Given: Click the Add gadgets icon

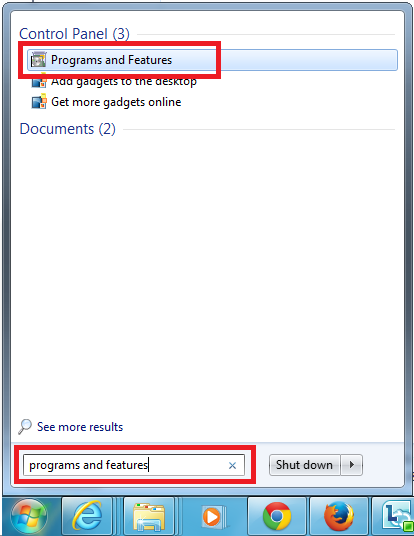Looking at the screenshot, I should (x=39, y=81).
